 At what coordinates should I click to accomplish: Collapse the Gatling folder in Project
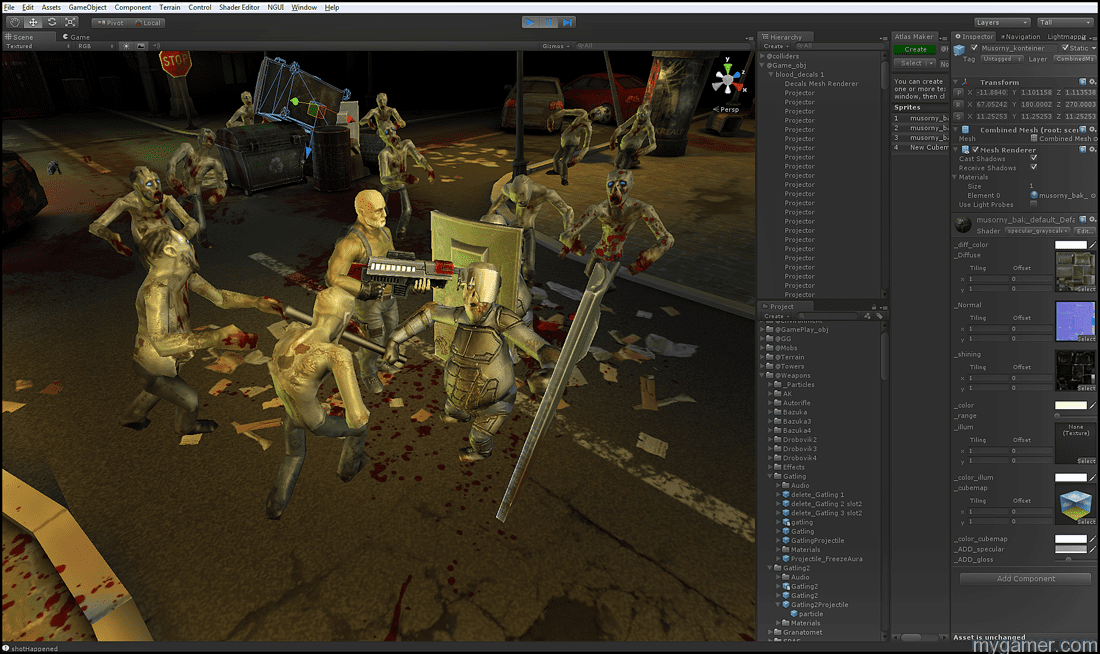click(x=770, y=476)
